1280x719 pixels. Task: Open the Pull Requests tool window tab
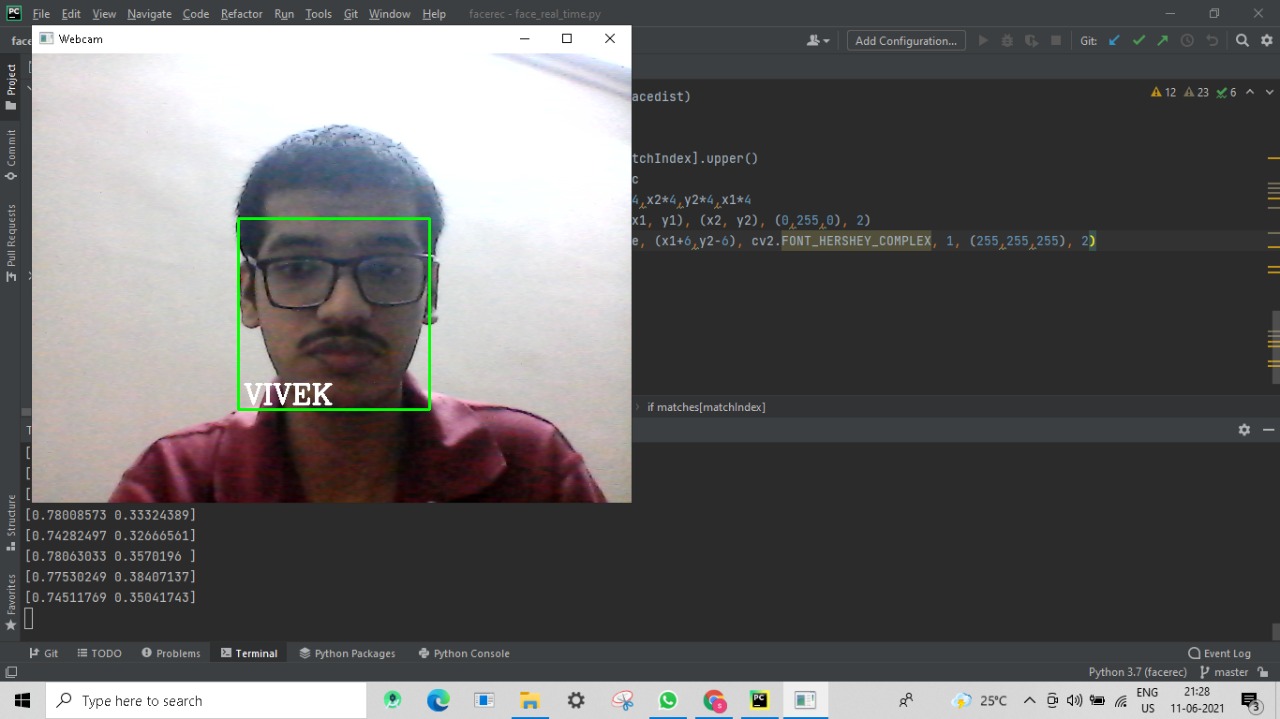click(11, 243)
